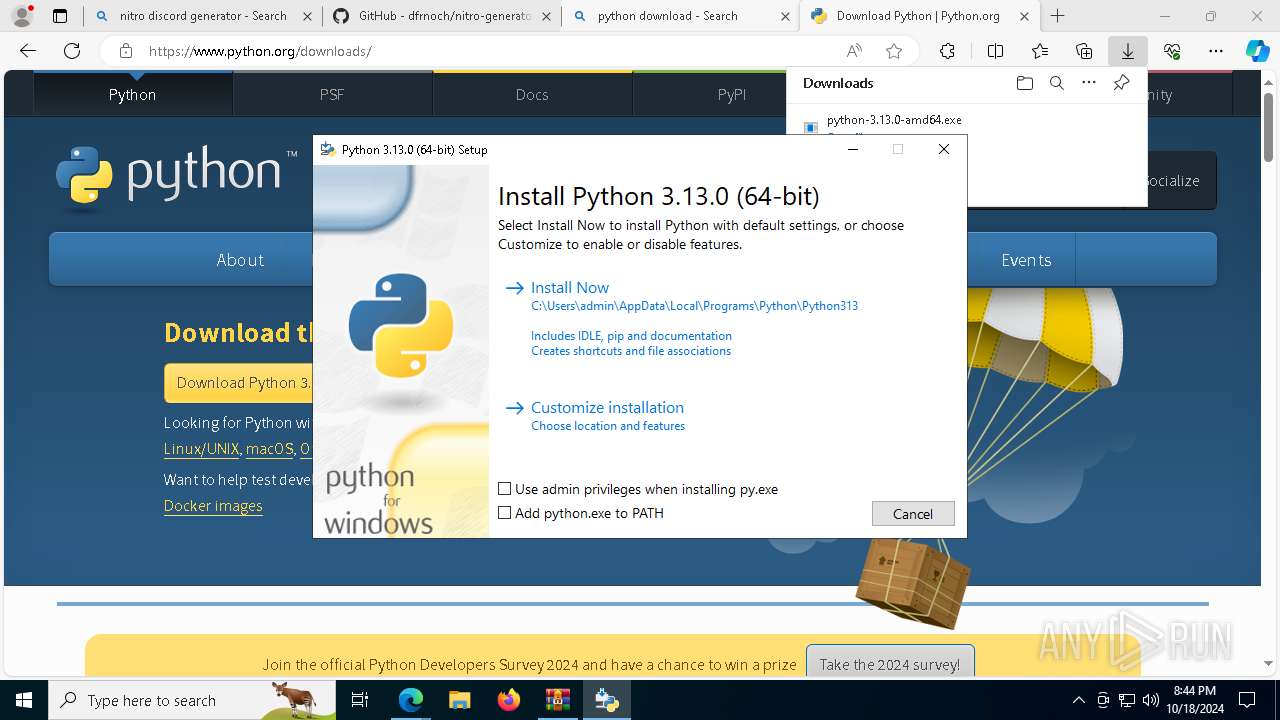The width and height of the screenshot is (1280, 720).
Task: Click the Read Aloud icon in address bar
Action: tap(854, 51)
